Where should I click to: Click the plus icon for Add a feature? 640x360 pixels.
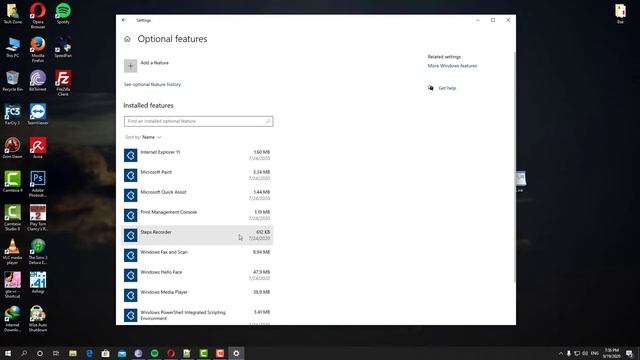pos(131,66)
